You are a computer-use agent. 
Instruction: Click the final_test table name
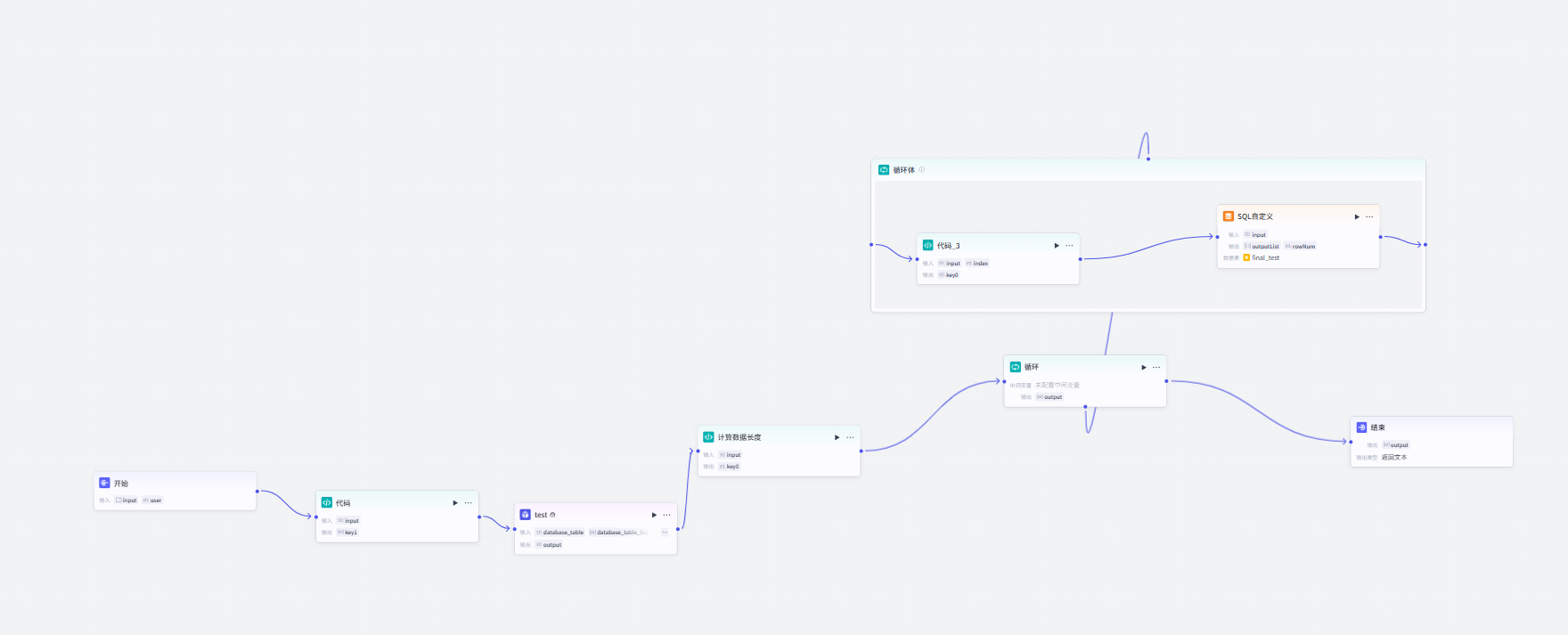pyautogui.click(x=1266, y=257)
